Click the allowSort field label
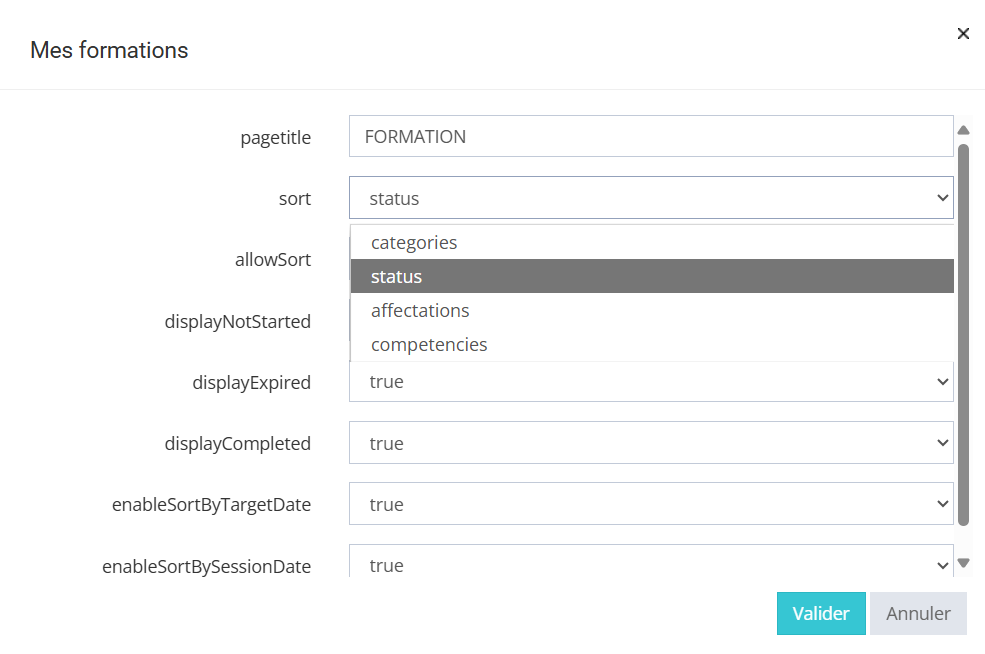985x654 pixels. pos(273,260)
